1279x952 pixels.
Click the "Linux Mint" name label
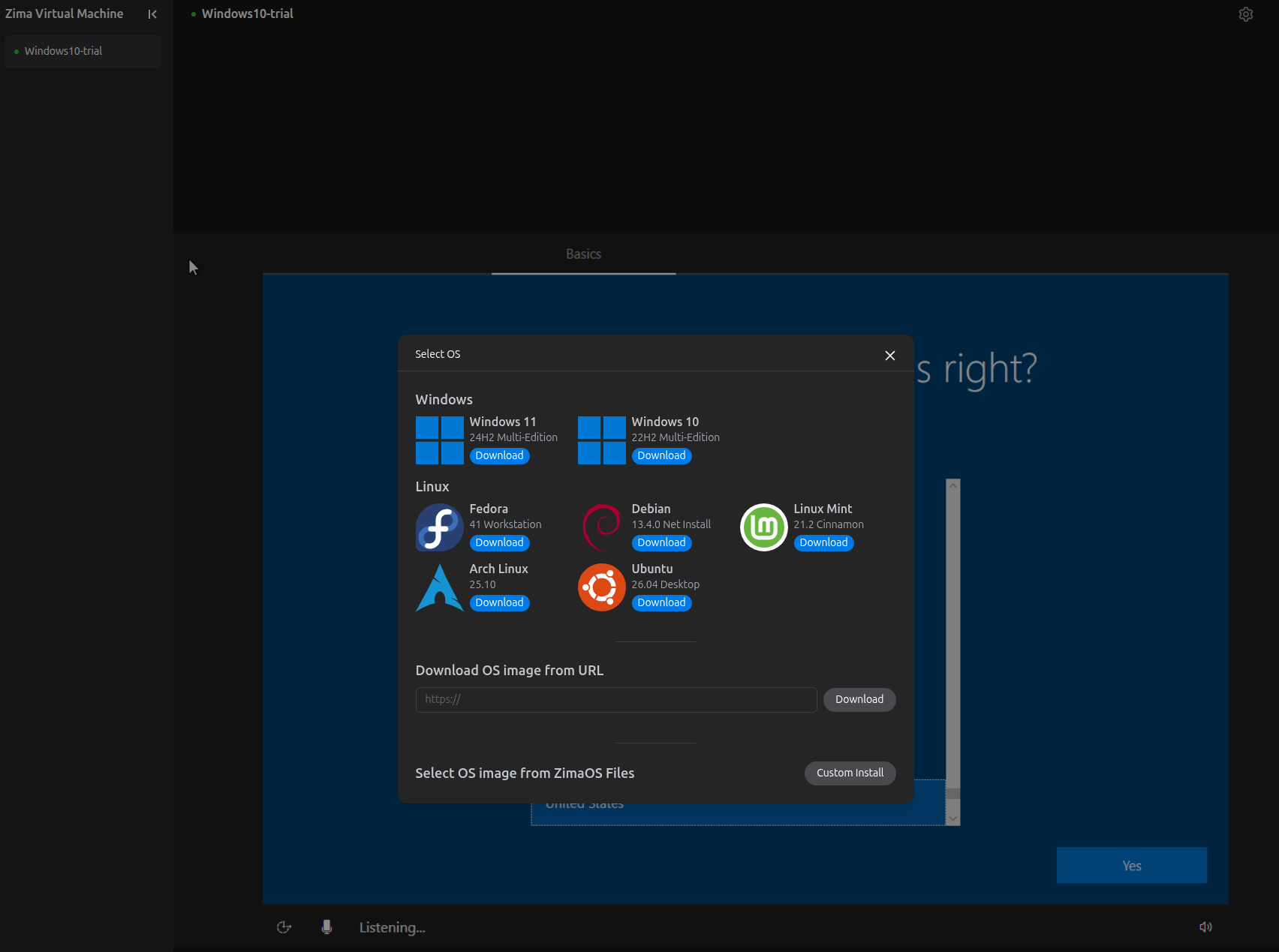point(823,509)
